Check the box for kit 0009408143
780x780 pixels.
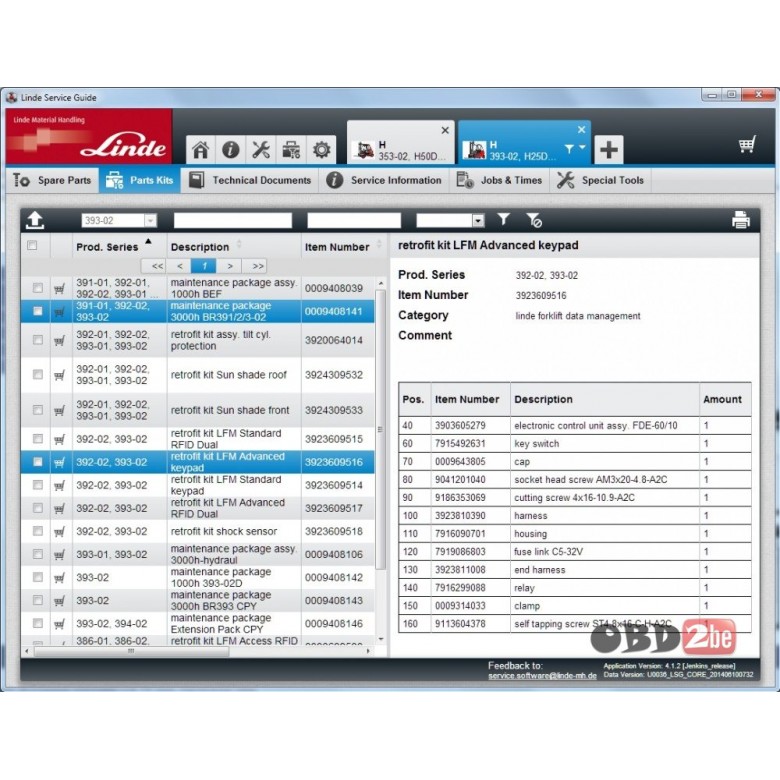coord(38,600)
